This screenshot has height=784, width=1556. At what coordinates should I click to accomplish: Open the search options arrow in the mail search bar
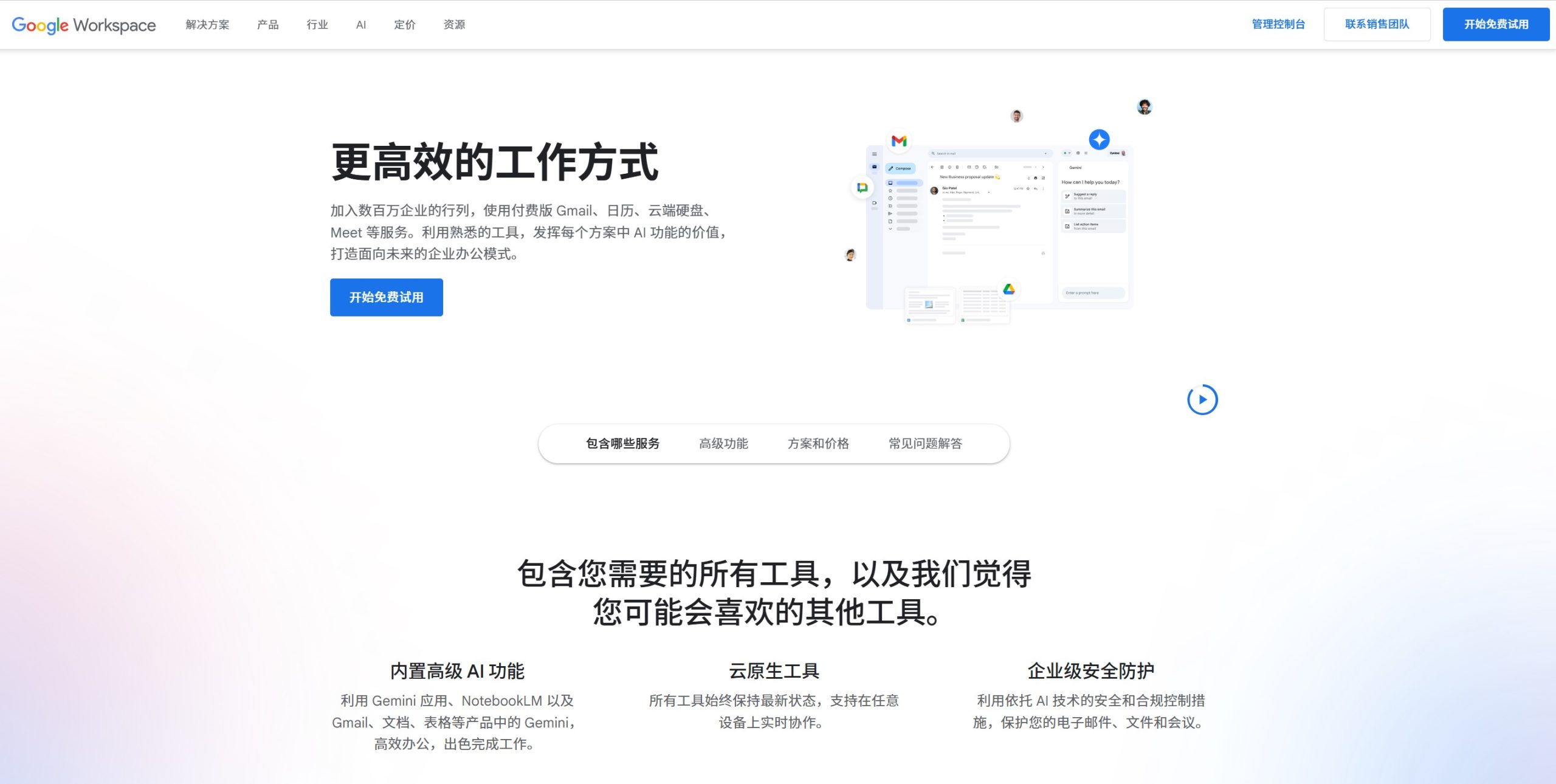[x=1046, y=153]
